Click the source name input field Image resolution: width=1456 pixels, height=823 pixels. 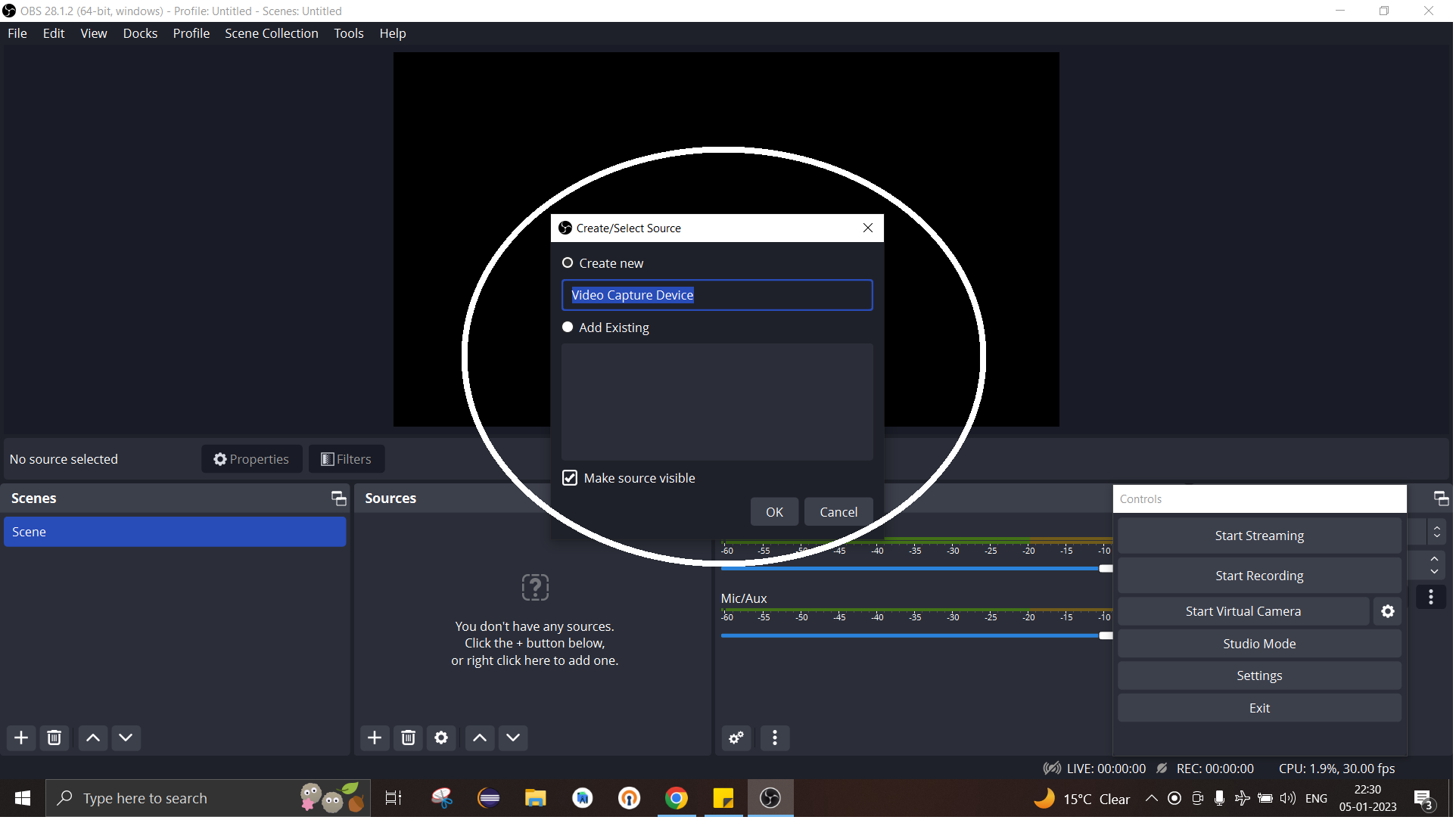click(x=718, y=296)
